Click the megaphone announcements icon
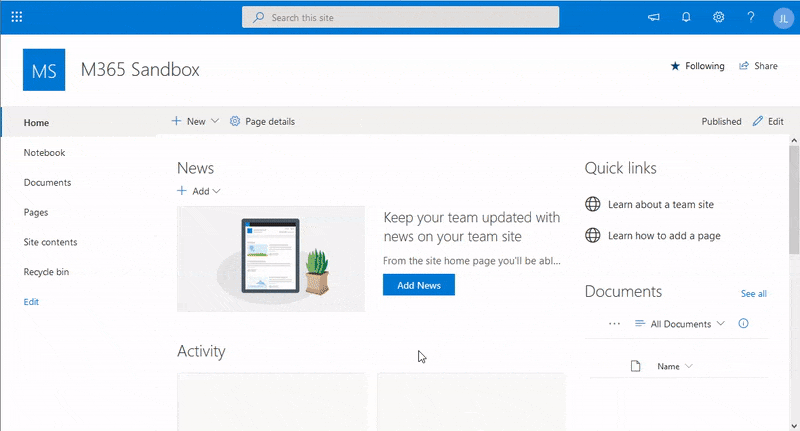Image resolution: width=800 pixels, height=431 pixels. [x=654, y=17]
